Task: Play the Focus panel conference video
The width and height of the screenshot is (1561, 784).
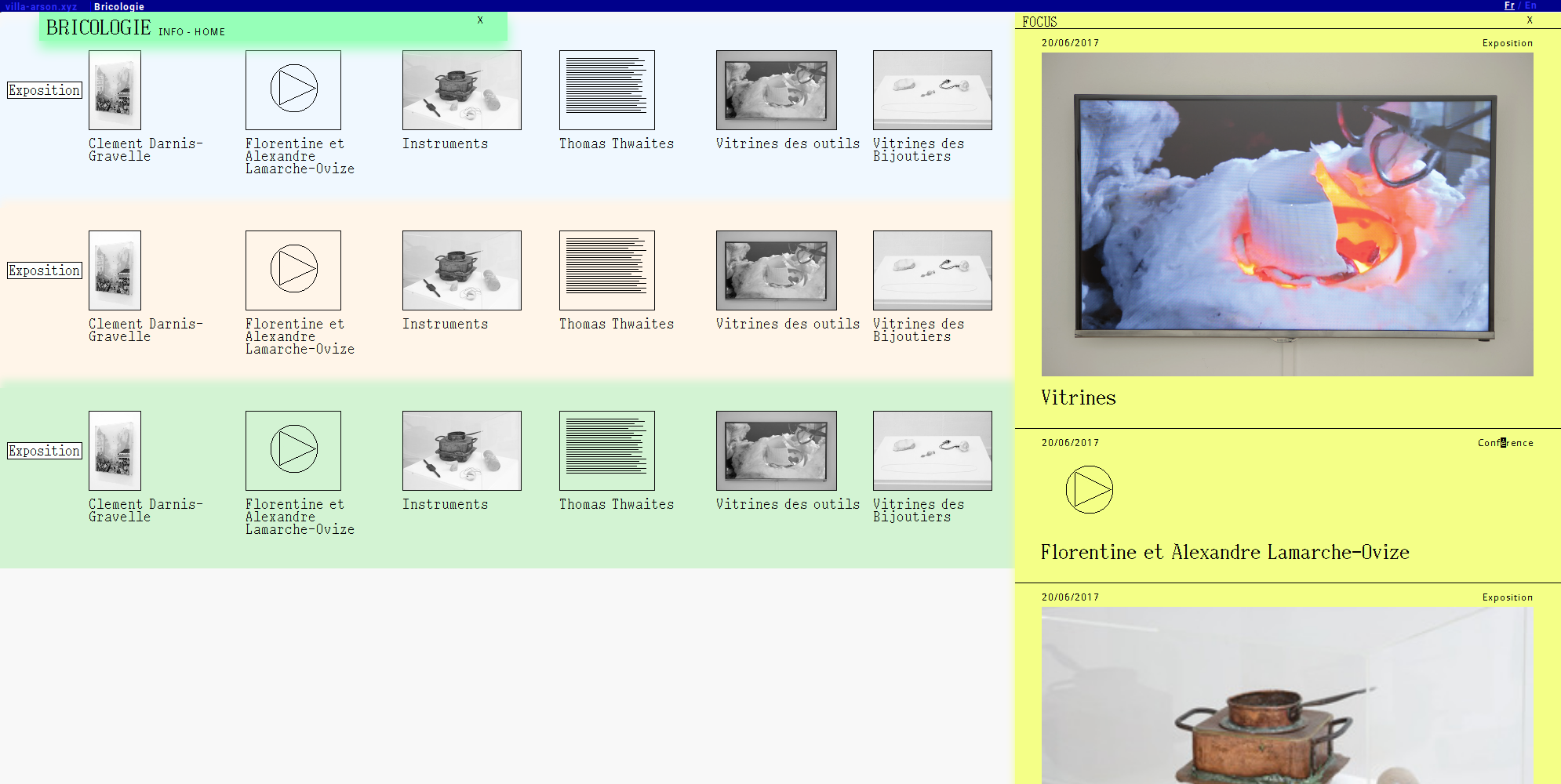Action: 1089,490
